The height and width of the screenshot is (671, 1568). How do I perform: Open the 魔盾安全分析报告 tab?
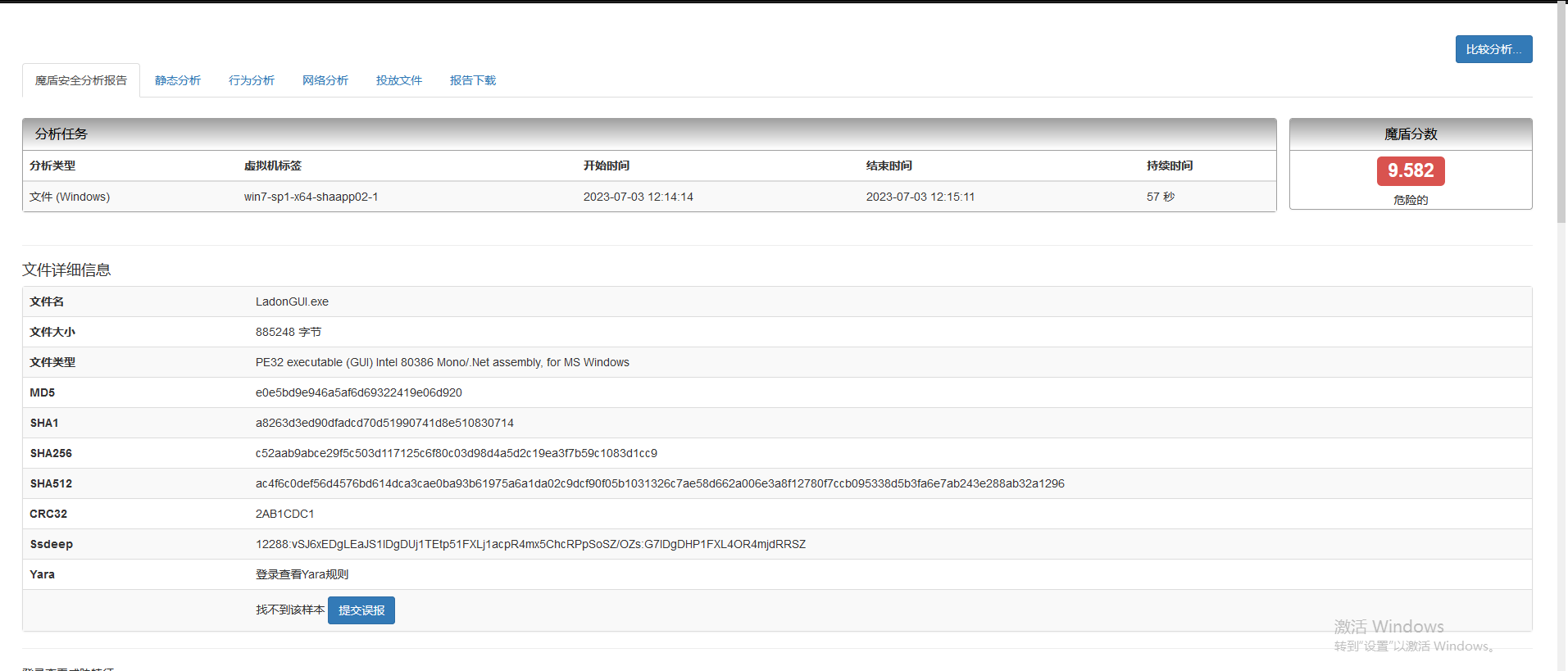(x=81, y=80)
